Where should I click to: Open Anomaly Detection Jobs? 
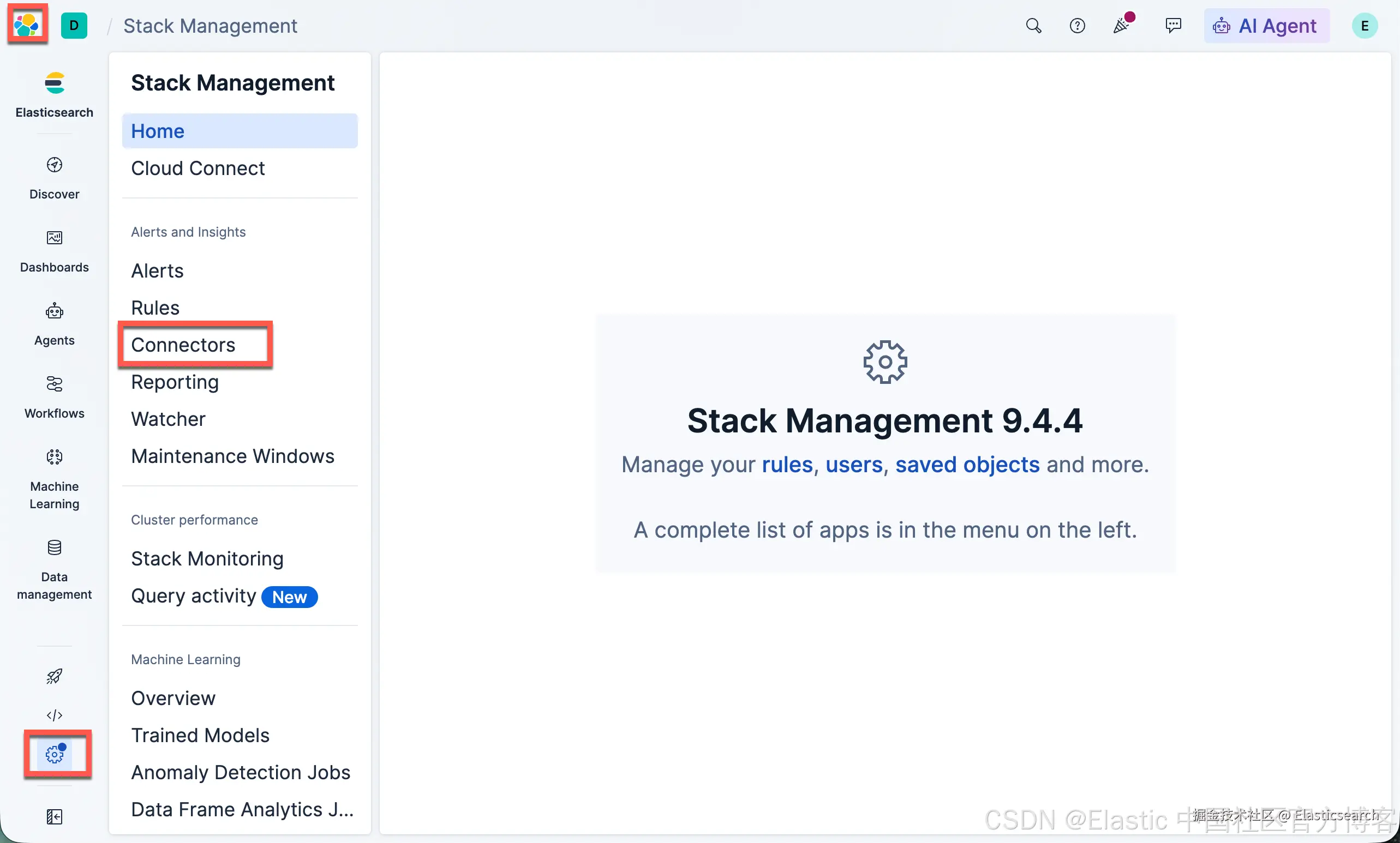point(241,772)
